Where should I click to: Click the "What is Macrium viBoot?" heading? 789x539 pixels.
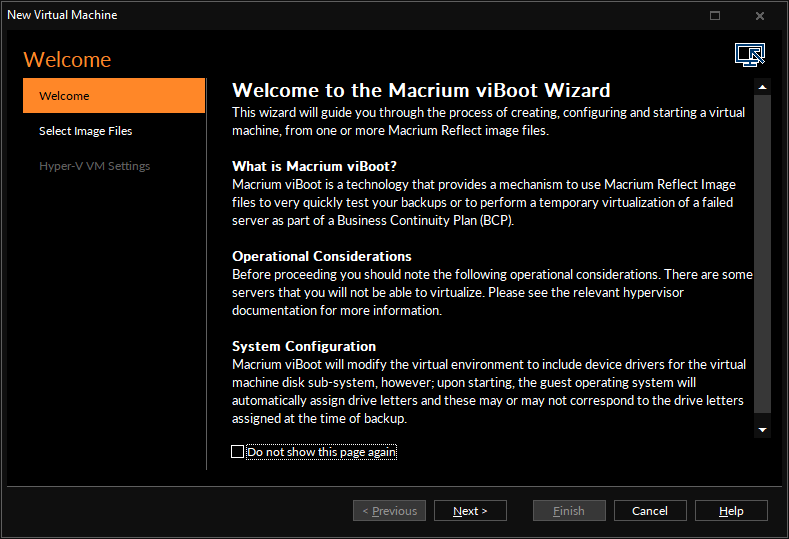coord(314,166)
